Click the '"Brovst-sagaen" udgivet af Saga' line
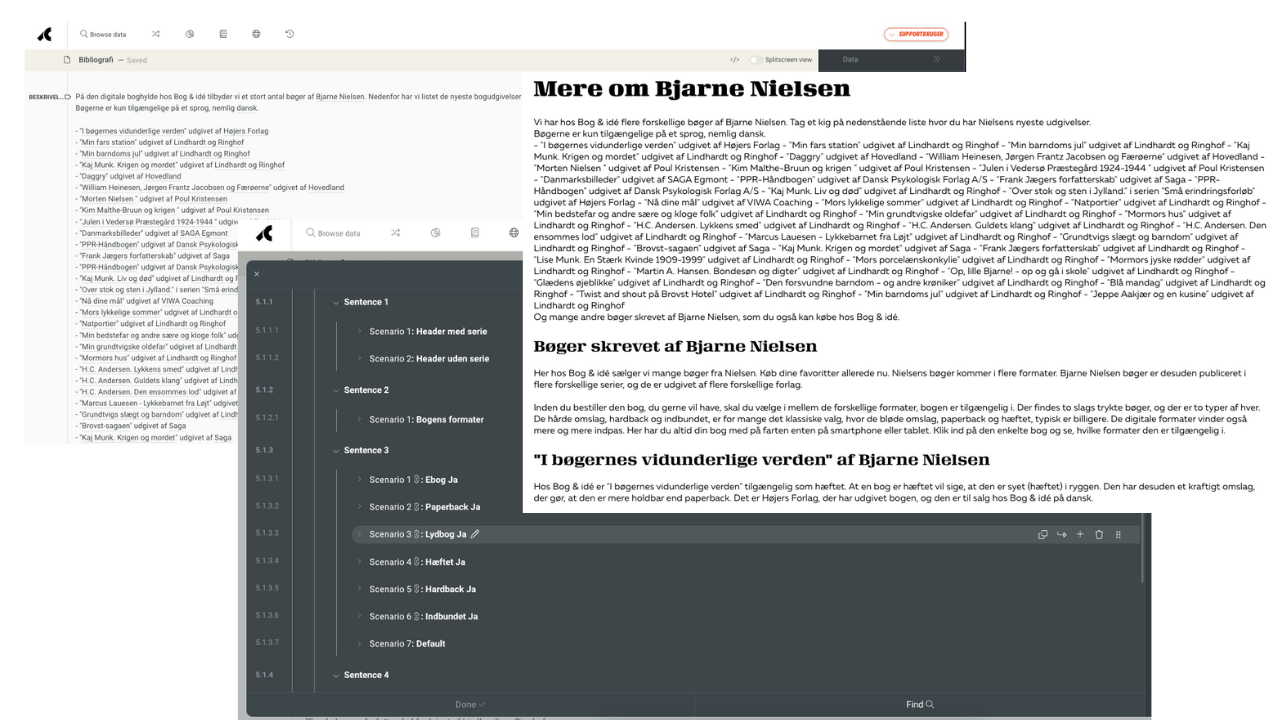Screen dimensions: 1280x720 (x=131, y=426)
